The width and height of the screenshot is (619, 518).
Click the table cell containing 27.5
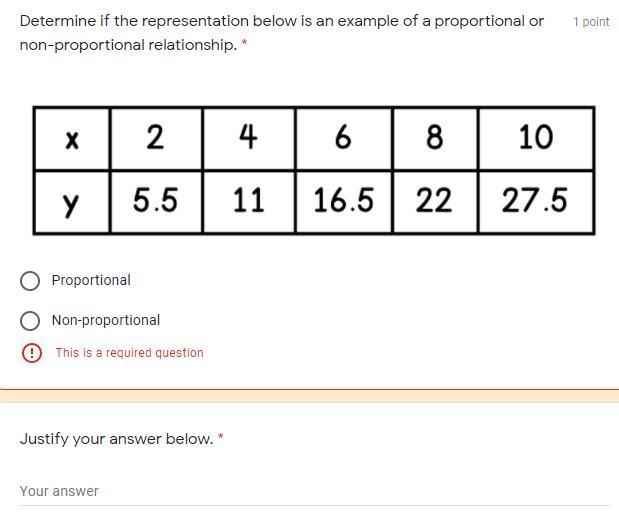536,202
